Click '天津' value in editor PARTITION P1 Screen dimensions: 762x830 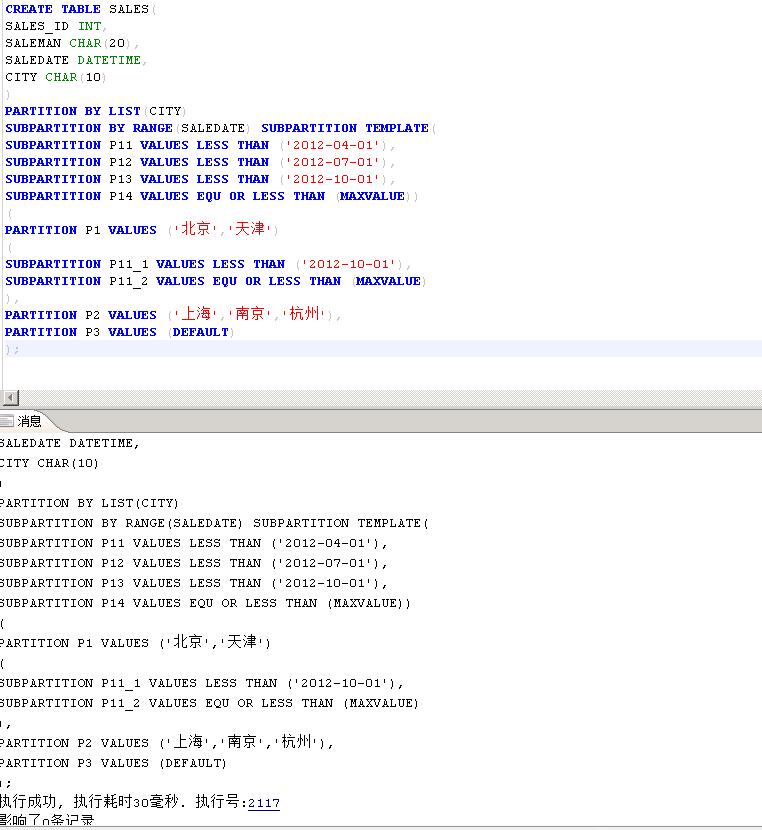[x=250, y=229]
